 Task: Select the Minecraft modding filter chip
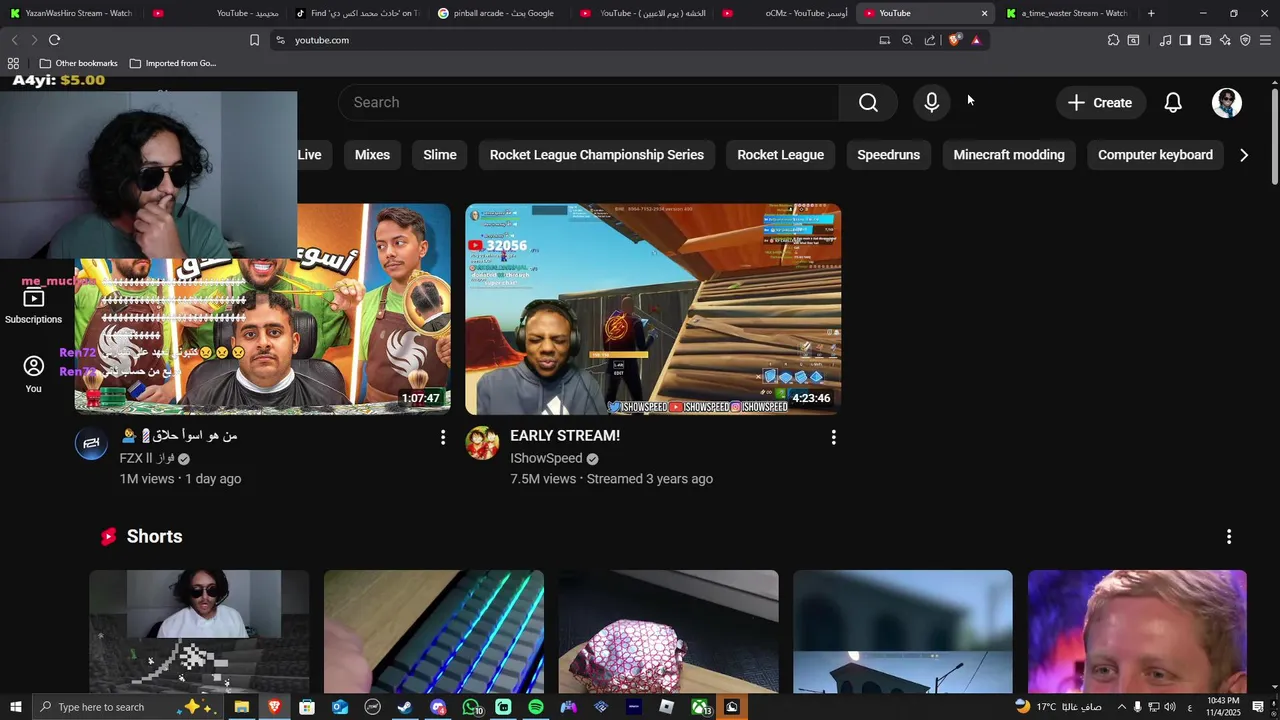[x=1009, y=155]
